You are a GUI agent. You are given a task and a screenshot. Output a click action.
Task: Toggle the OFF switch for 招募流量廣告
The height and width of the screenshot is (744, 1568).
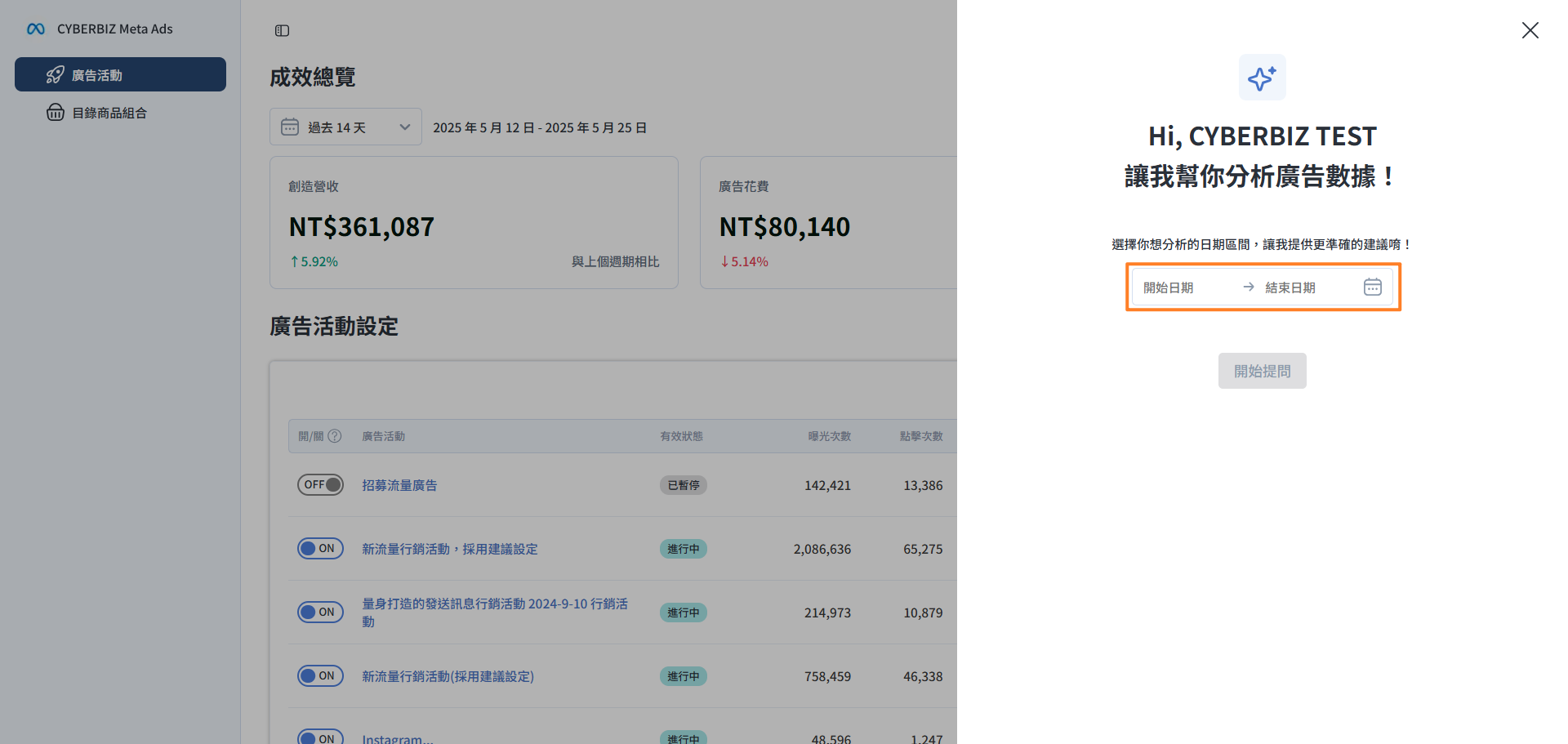320,485
